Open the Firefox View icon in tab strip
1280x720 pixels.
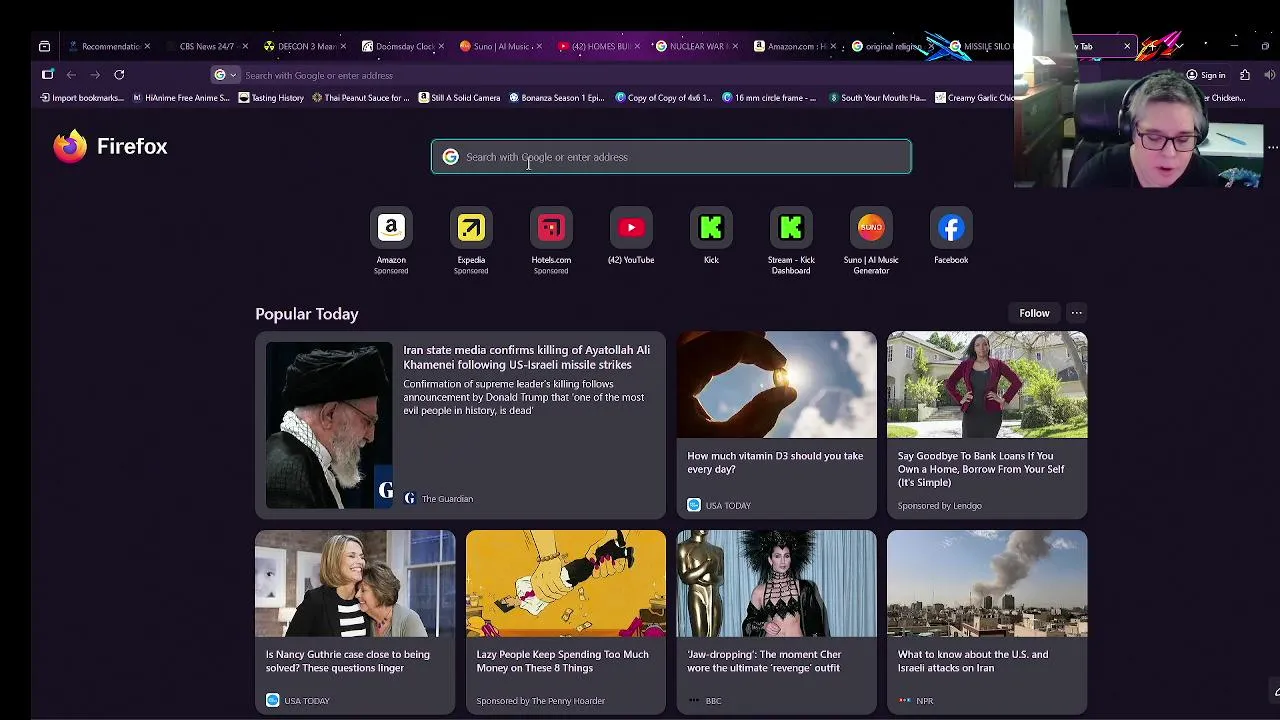[x=44, y=46]
